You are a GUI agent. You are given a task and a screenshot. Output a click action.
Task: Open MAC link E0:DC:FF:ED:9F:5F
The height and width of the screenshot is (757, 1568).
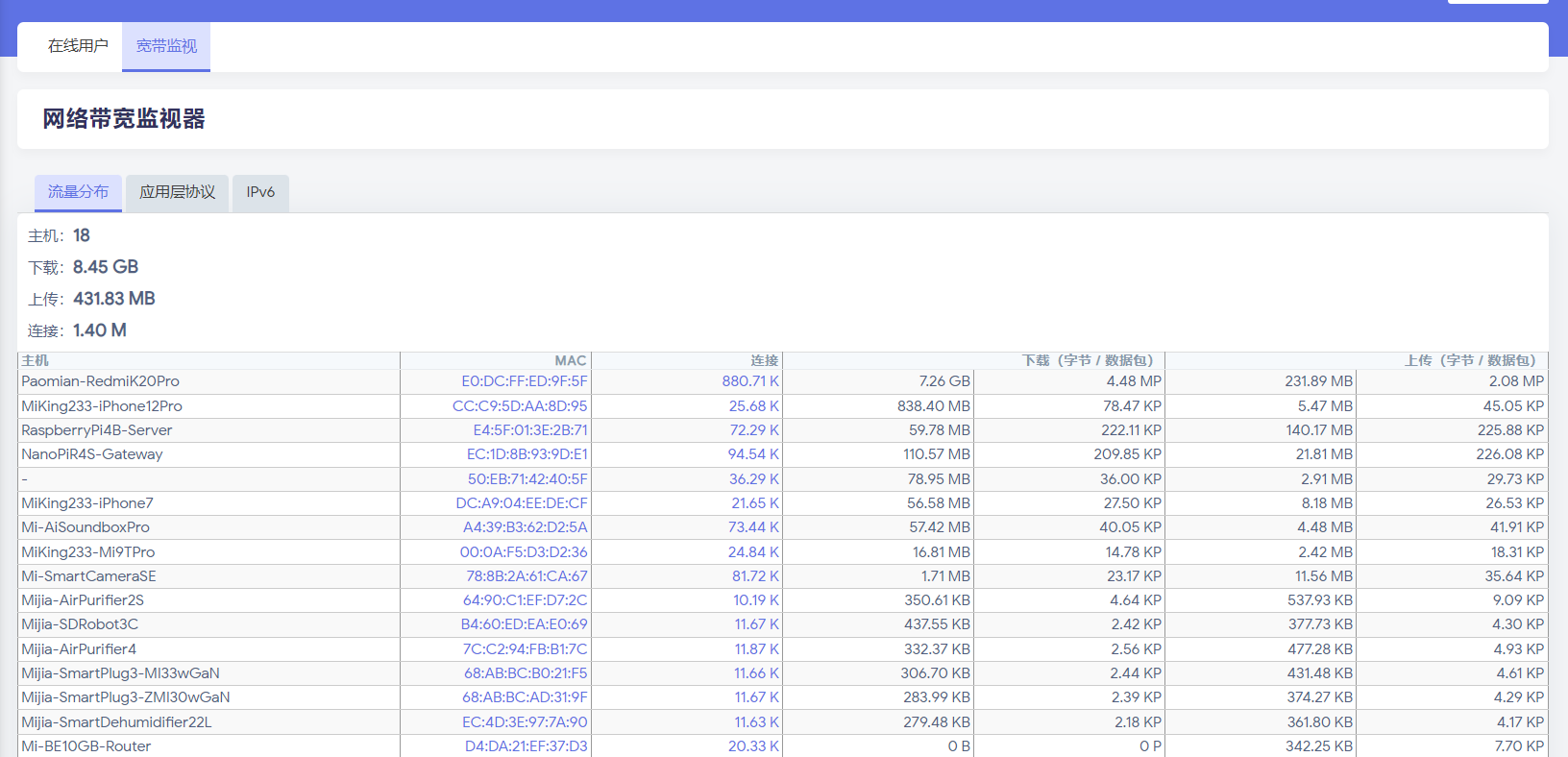[x=525, y=381]
